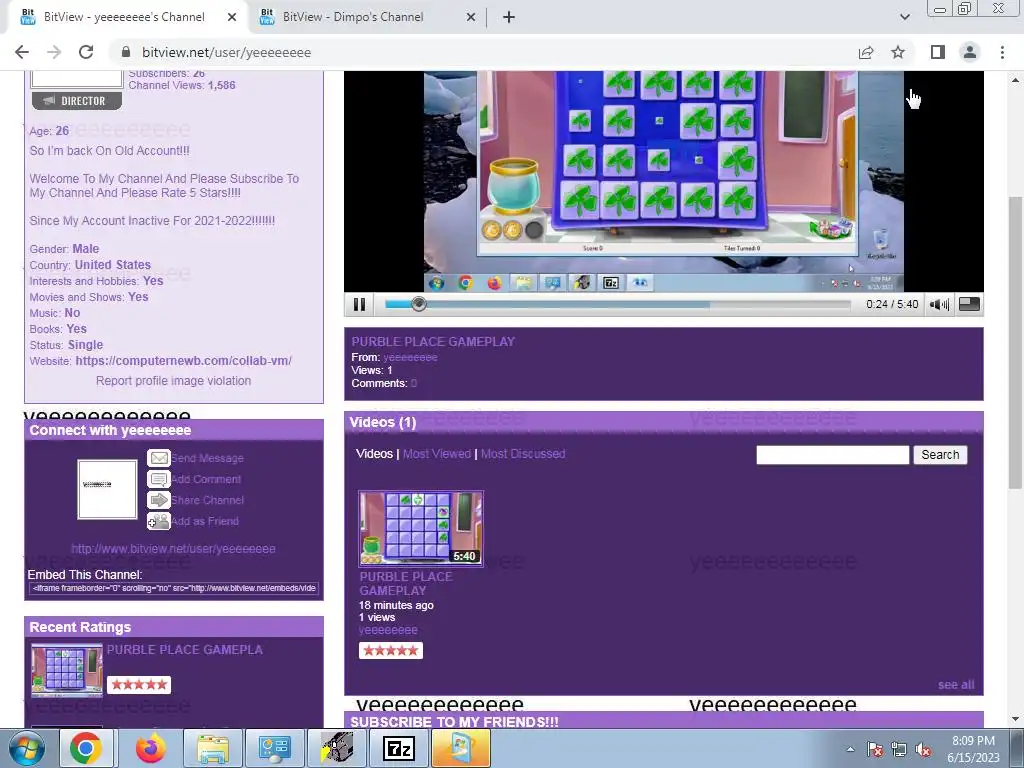1024x768 pixels.
Task: Open Add as Friend link
Action: (205, 521)
